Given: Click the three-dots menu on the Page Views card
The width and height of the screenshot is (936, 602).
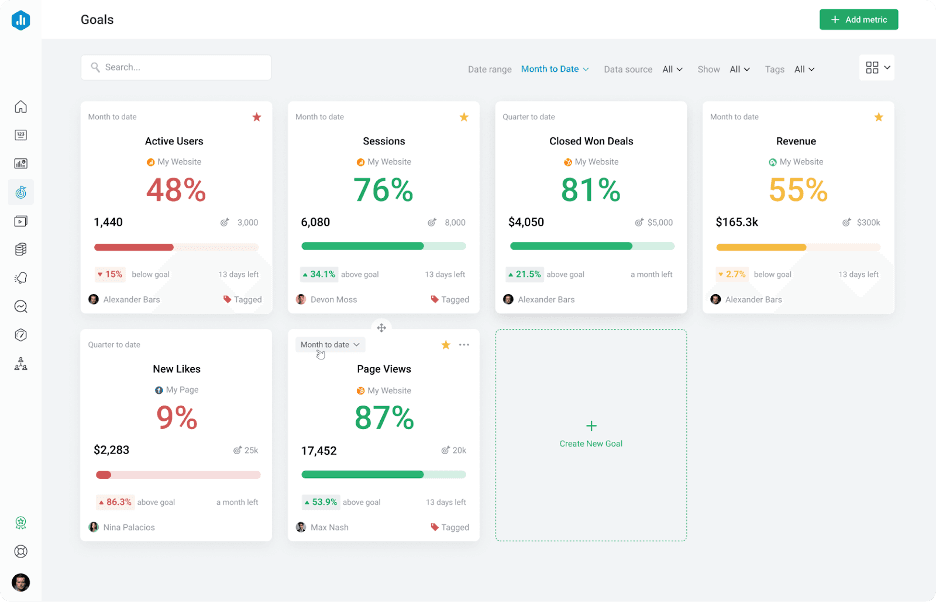Looking at the screenshot, I should [464, 345].
